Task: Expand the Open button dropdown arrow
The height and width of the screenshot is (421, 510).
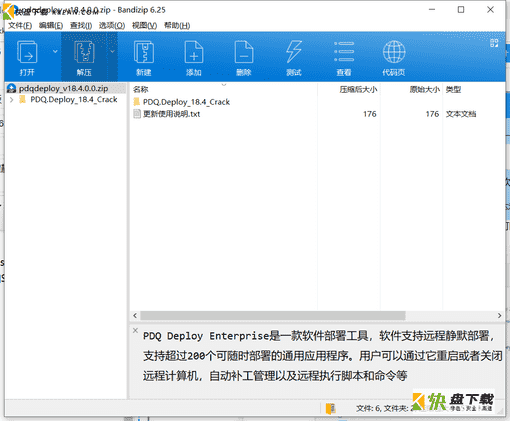Action: coord(55,52)
